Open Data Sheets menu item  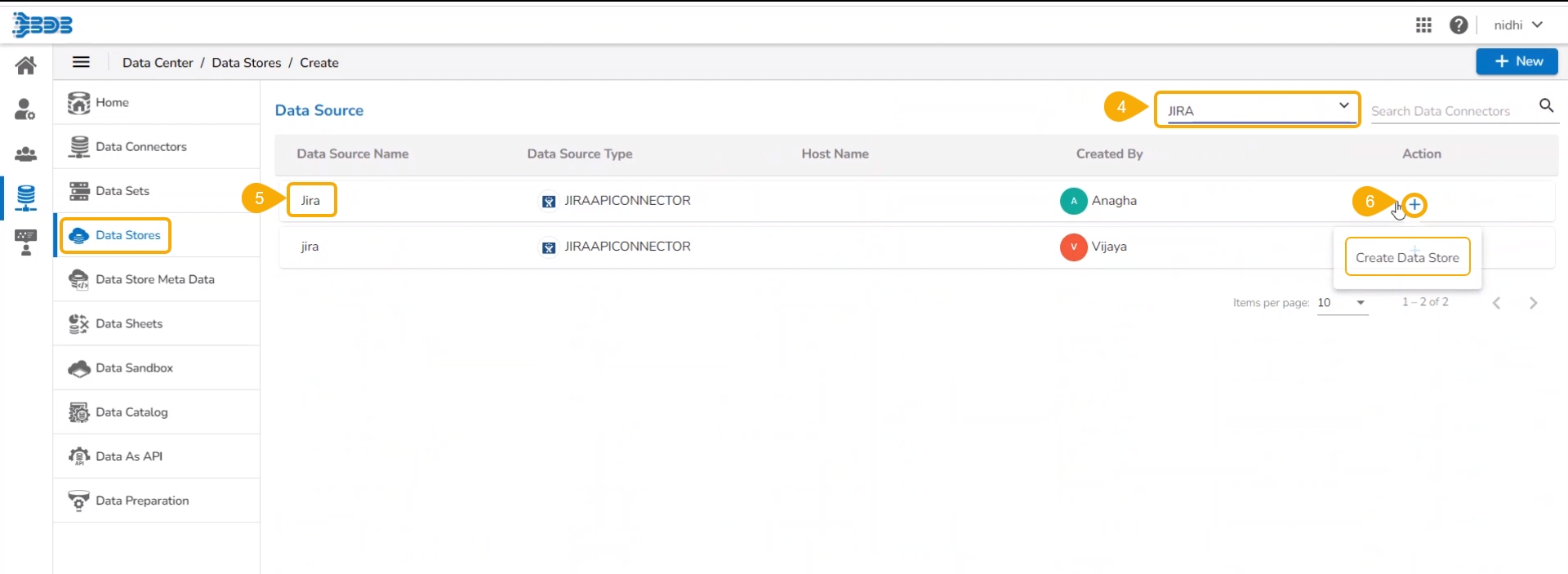pyautogui.click(x=157, y=323)
